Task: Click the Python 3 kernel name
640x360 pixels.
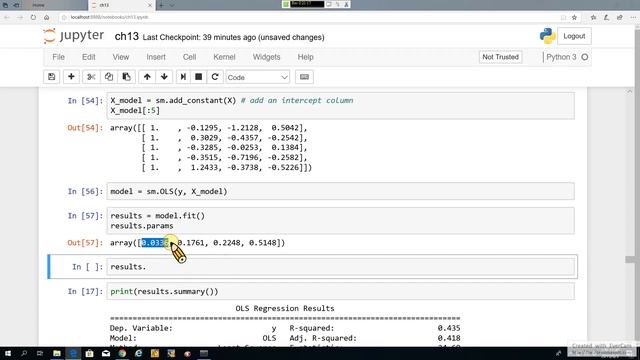Action: 561,57
